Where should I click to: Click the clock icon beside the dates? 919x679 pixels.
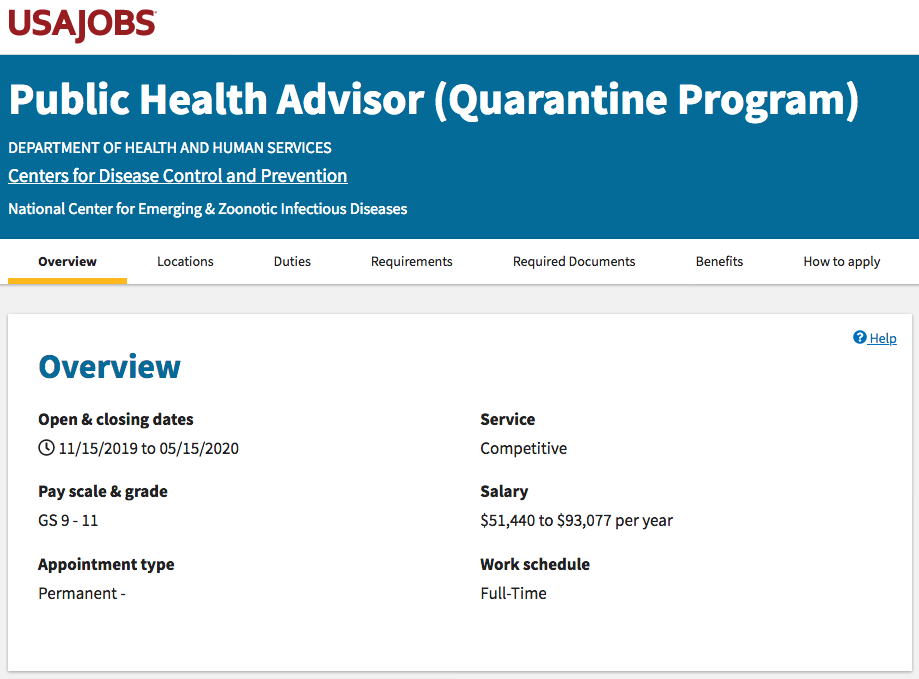point(46,448)
